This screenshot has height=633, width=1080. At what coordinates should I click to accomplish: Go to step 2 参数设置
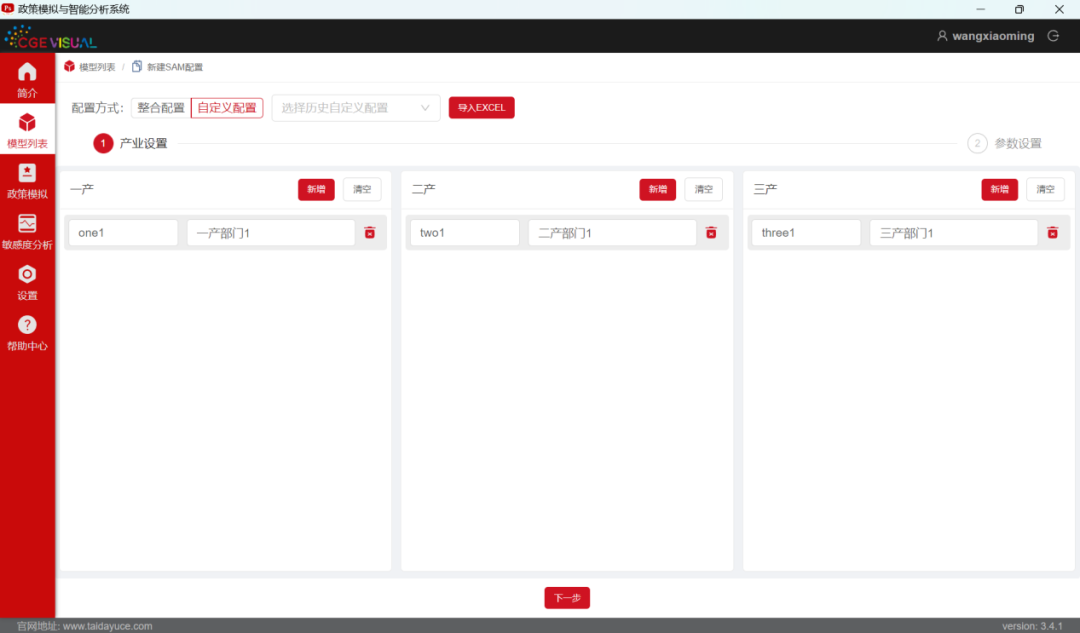click(x=1005, y=143)
